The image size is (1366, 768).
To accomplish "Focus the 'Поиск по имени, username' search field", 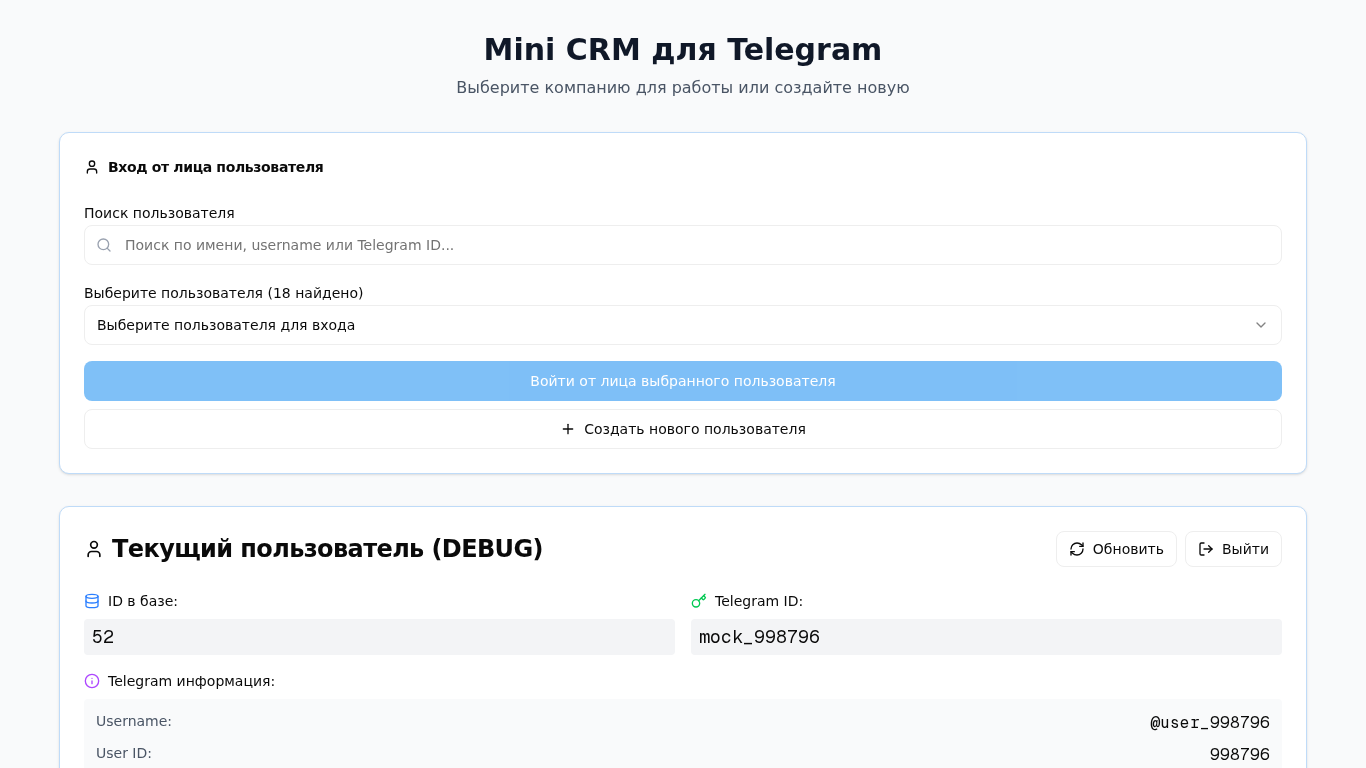I will pyautogui.click(x=683, y=245).
